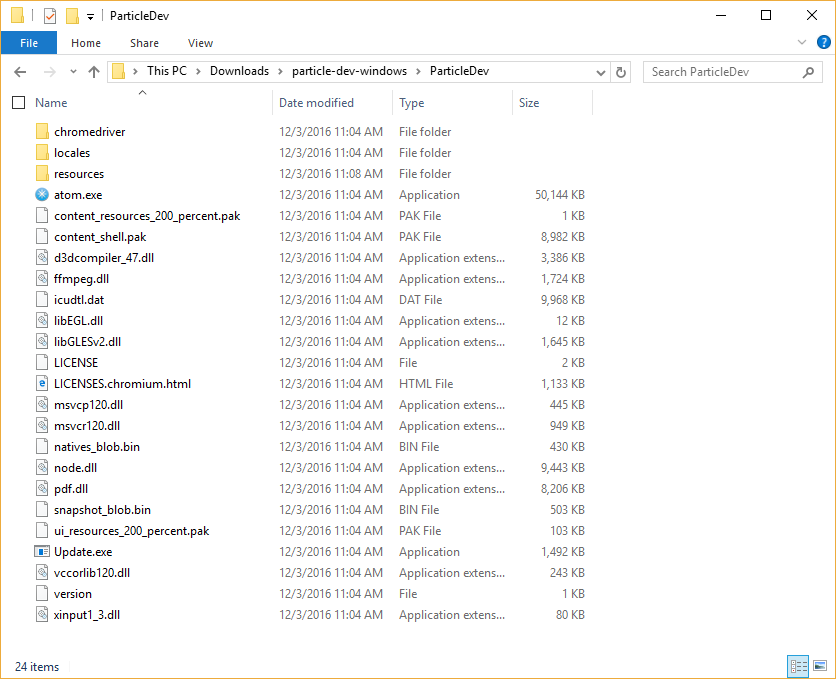Click the New folder quick access icon
Screen dimensions: 836x679
tap(73, 16)
